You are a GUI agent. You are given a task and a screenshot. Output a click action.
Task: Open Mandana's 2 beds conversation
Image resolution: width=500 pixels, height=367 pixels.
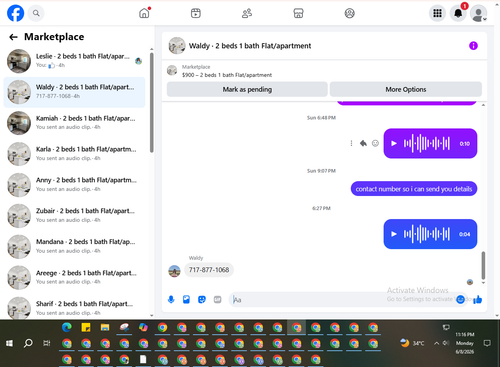point(75,246)
